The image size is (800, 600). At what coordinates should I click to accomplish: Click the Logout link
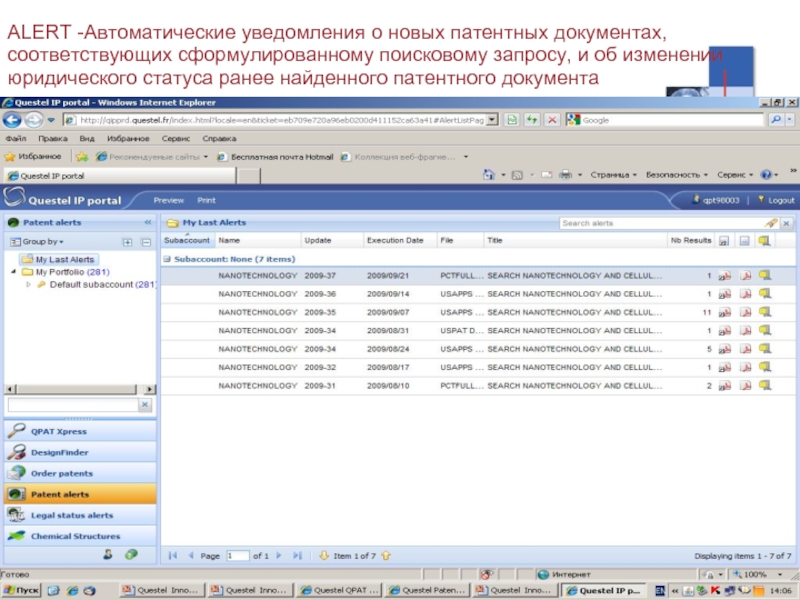781,200
